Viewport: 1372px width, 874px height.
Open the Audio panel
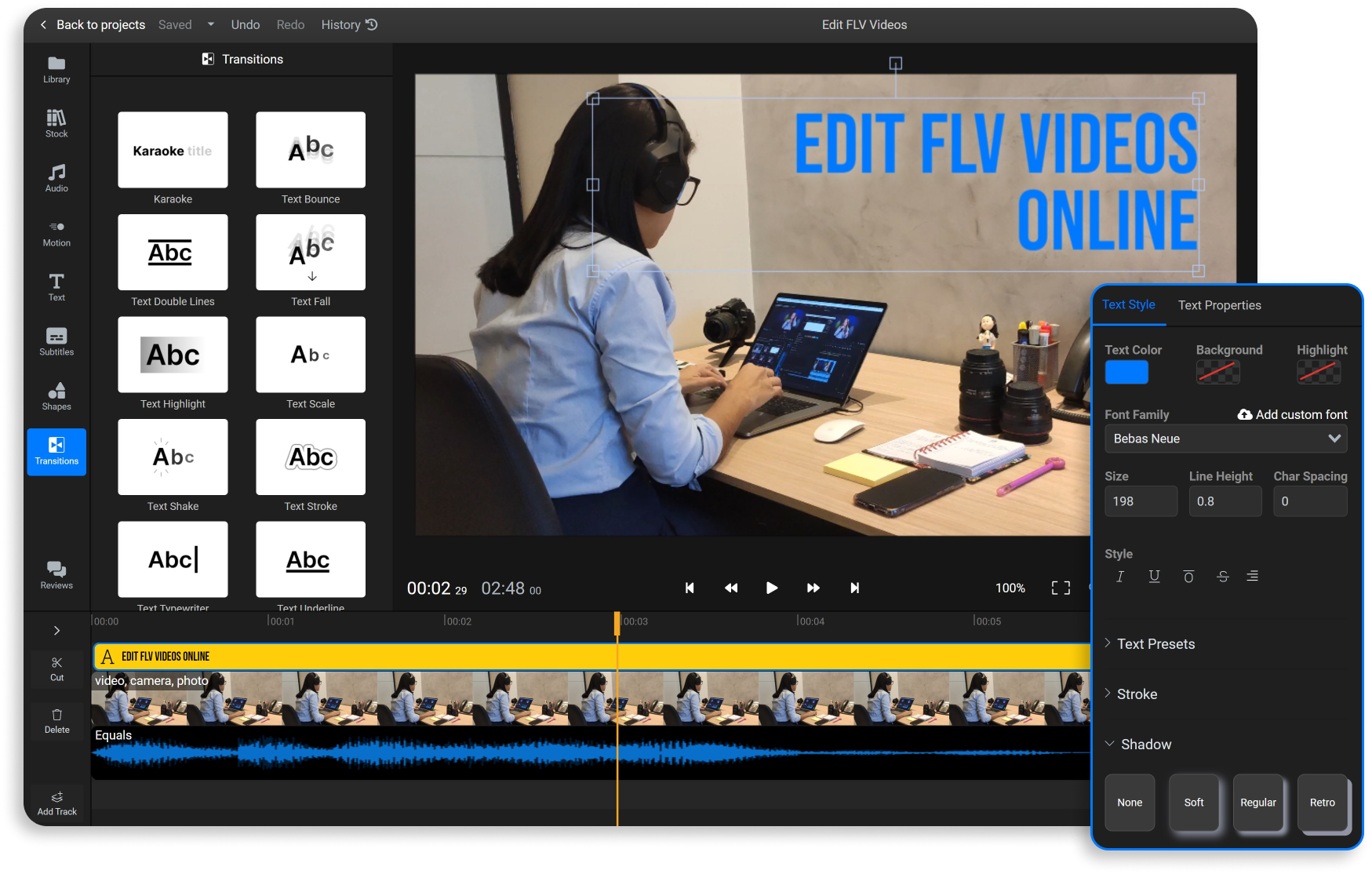pos(56,177)
